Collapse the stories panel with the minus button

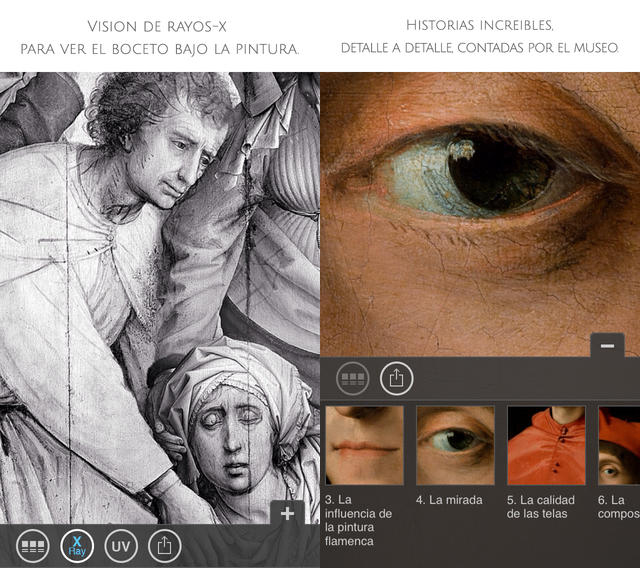tap(607, 345)
